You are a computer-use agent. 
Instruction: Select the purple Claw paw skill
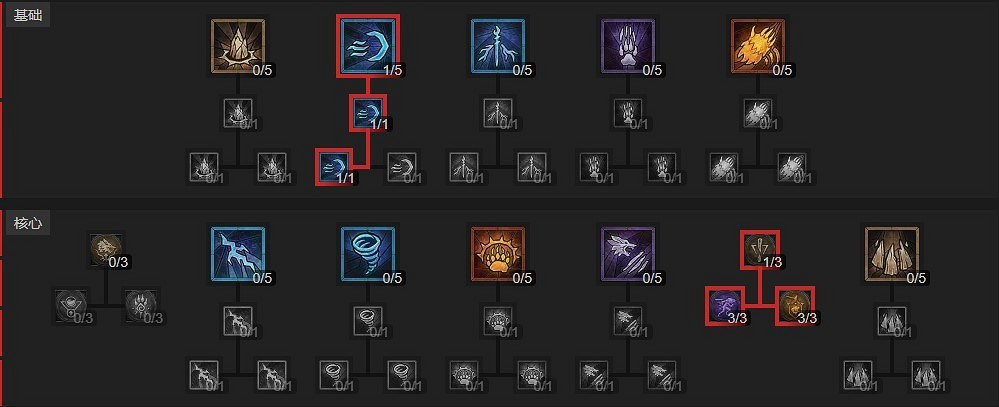[x=628, y=46]
